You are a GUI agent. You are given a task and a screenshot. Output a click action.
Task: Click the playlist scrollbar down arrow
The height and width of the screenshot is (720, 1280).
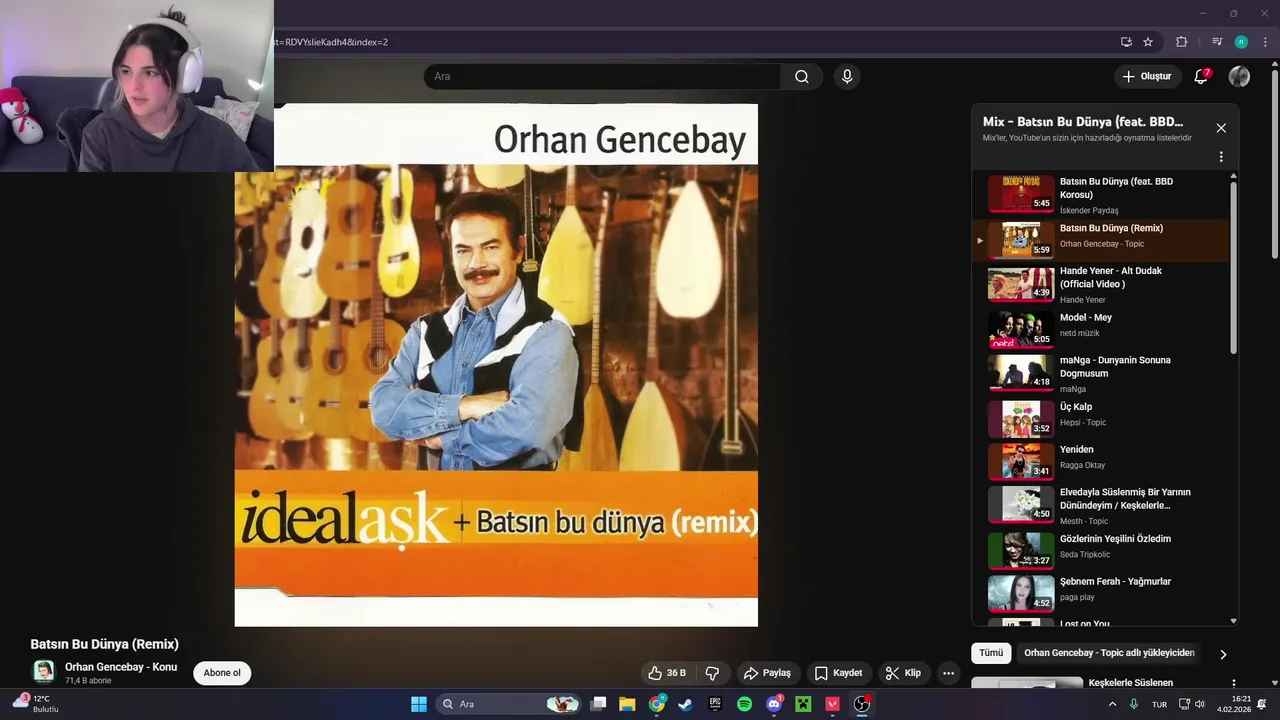(1233, 621)
